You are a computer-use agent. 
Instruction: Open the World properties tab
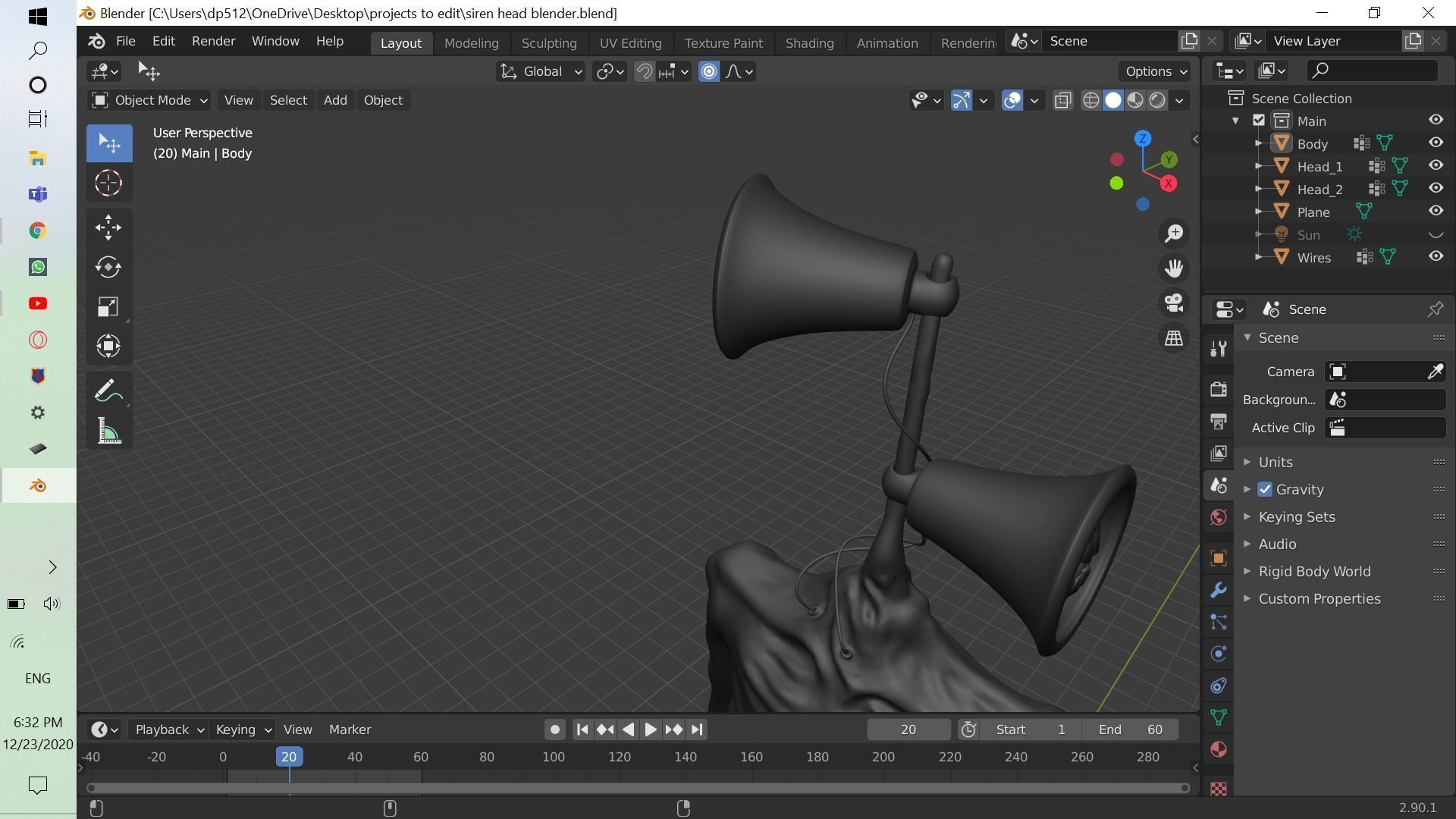pyautogui.click(x=1219, y=517)
